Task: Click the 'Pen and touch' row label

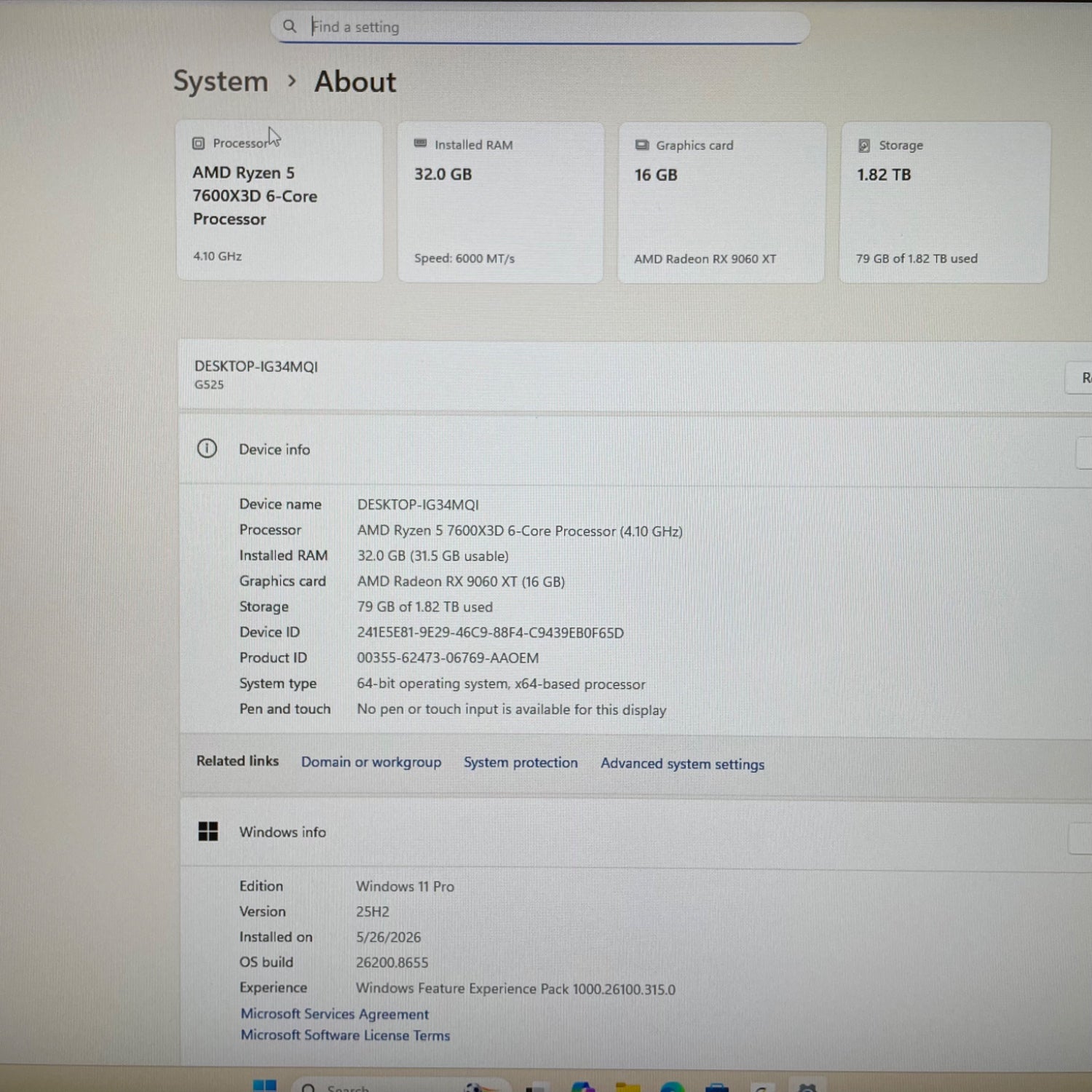Action: [285, 709]
